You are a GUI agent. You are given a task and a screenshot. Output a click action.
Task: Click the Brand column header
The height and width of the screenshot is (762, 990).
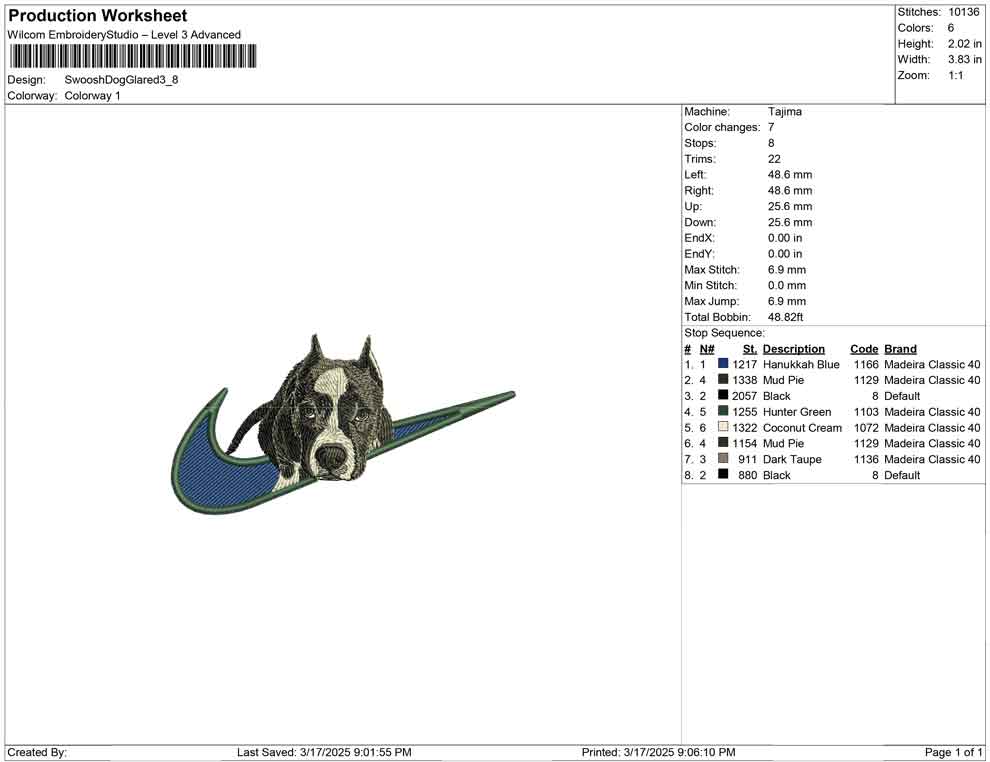tap(900, 349)
